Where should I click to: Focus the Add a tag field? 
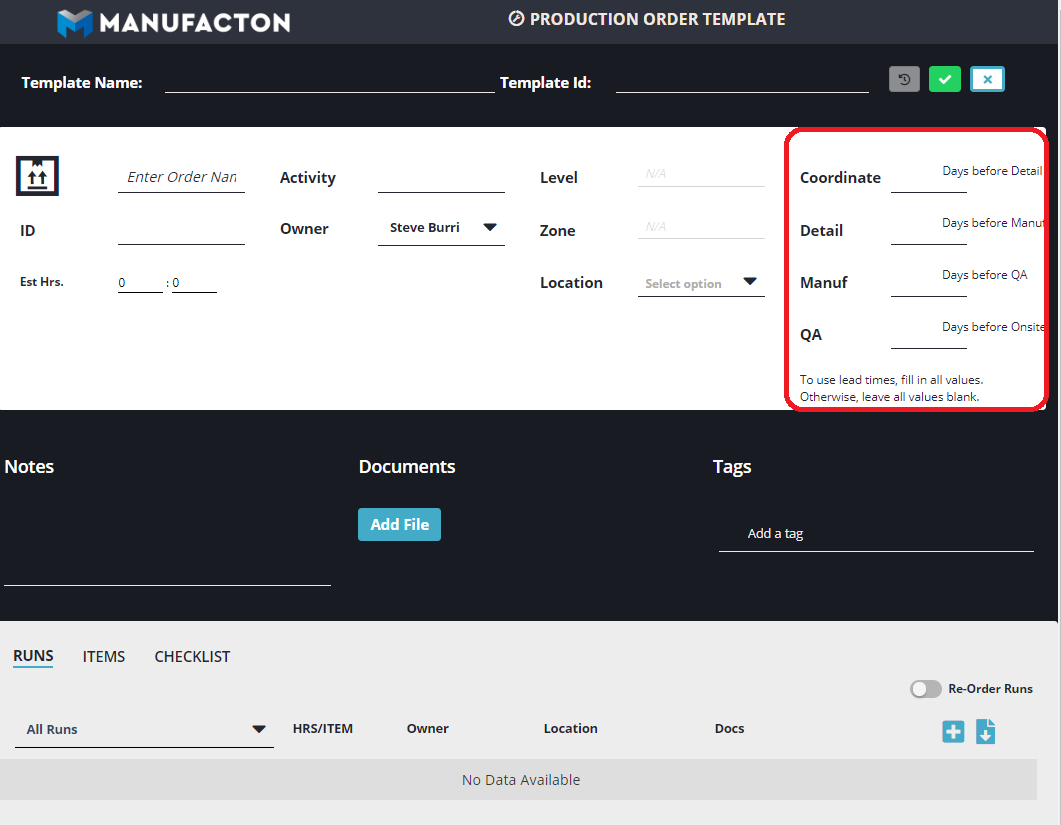click(x=875, y=534)
